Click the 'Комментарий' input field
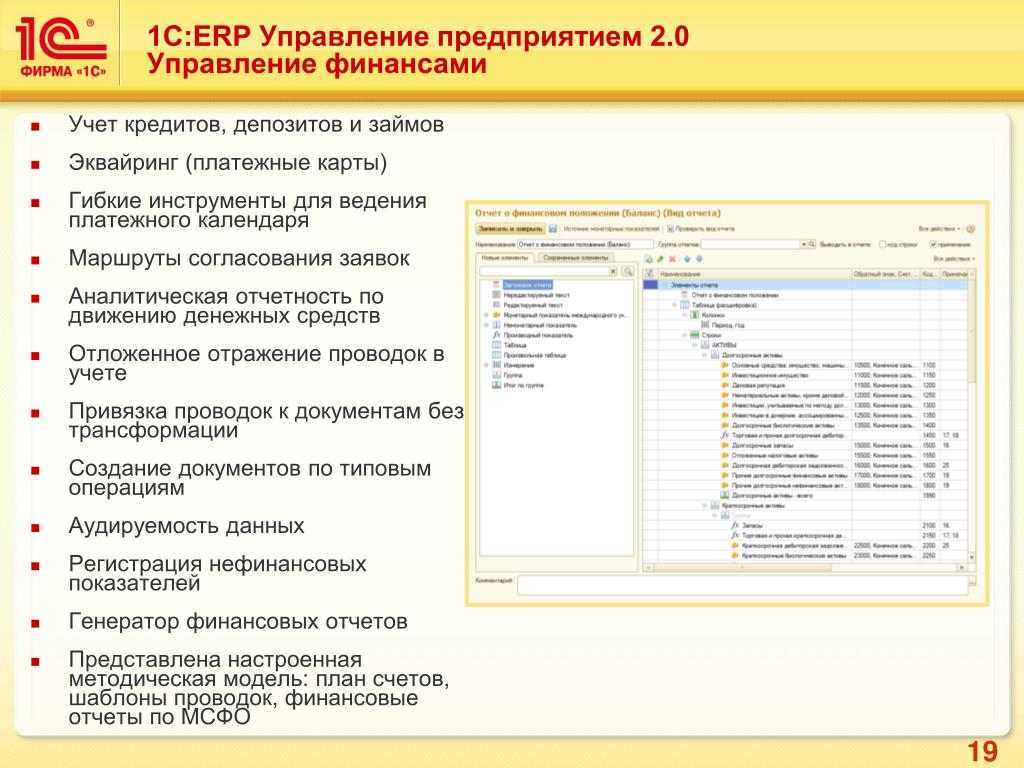The height and width of the screenshot is (768, 1024). 743,585
